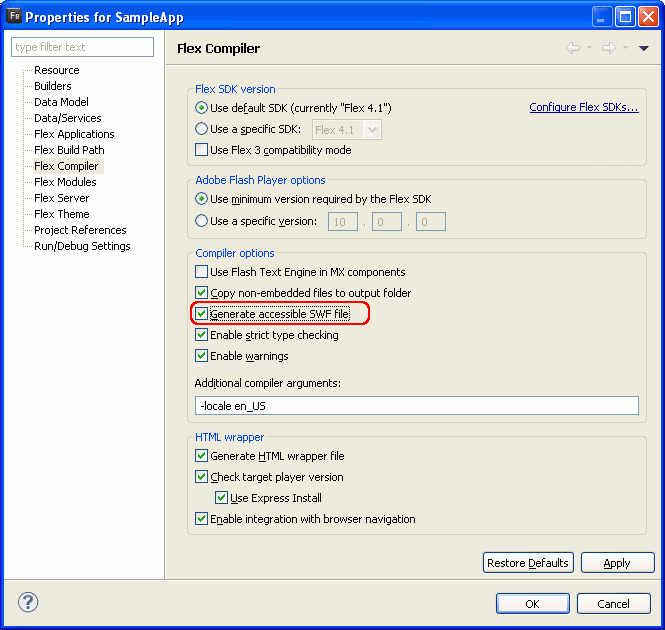Toggle Use Express Install checkbox
The height and width of the screenshot is (630, 665).
pos(221,498)
